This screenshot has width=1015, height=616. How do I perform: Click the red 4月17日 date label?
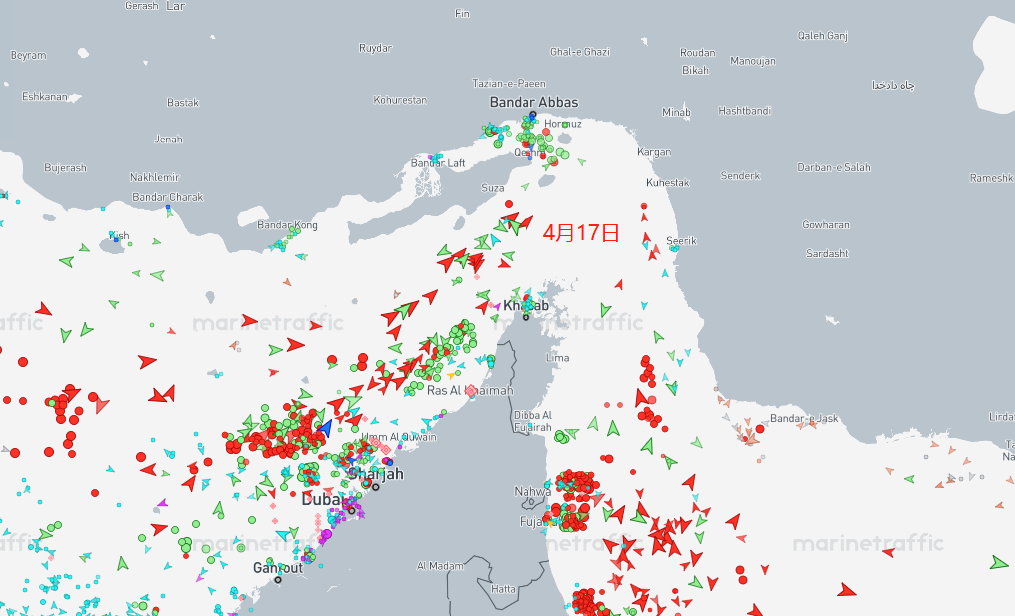tap(581, 233)
